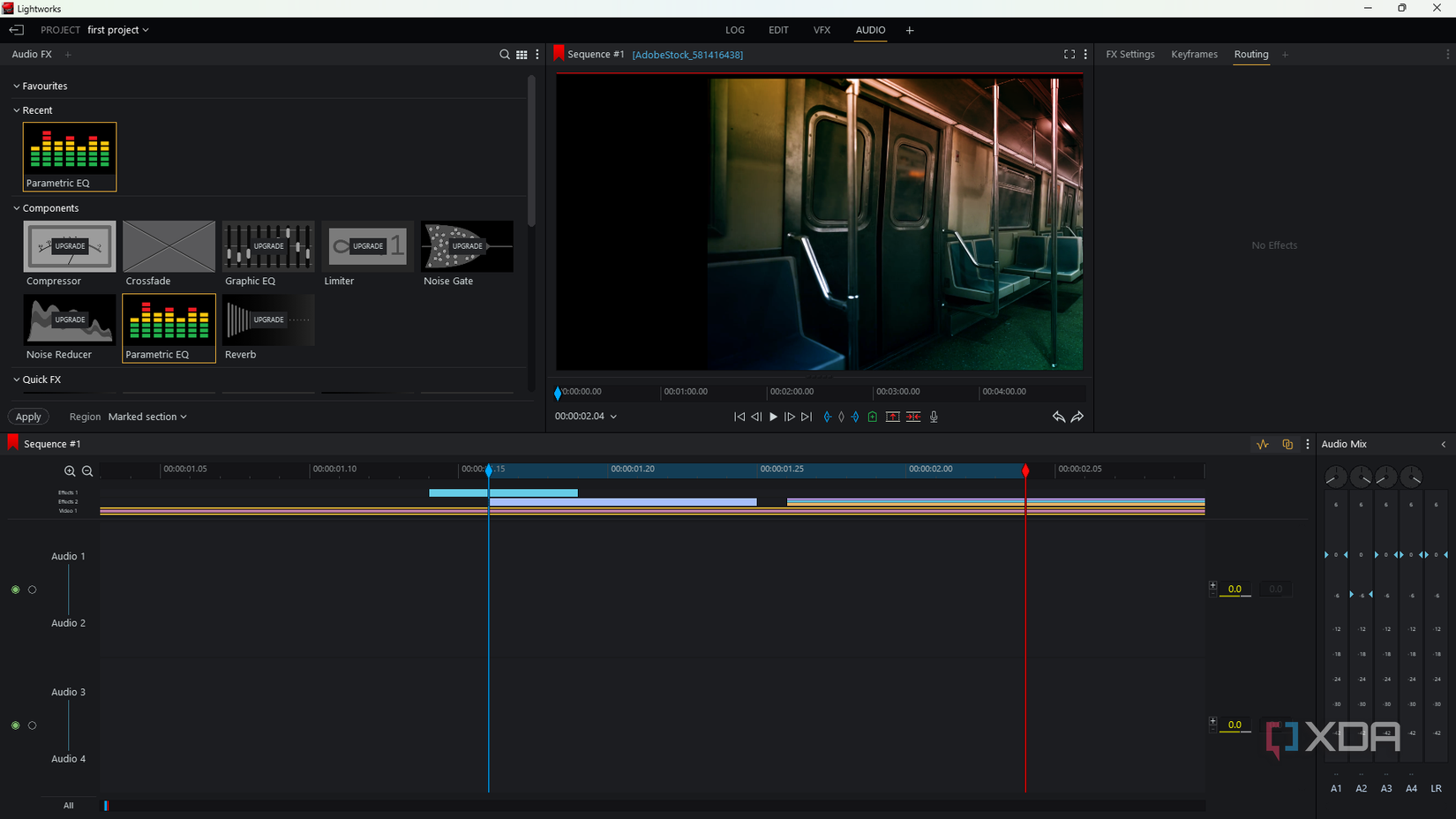Screen dimensions: 1456x819
Task: Click the Redo arrow
Action: [x=1077, y=417]
